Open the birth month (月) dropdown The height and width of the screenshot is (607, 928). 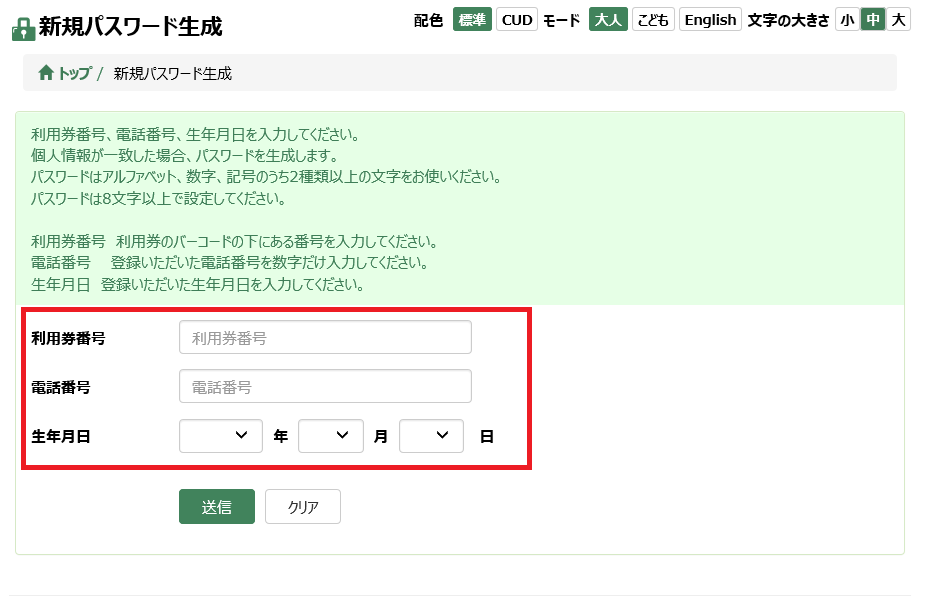pos(331,436)
